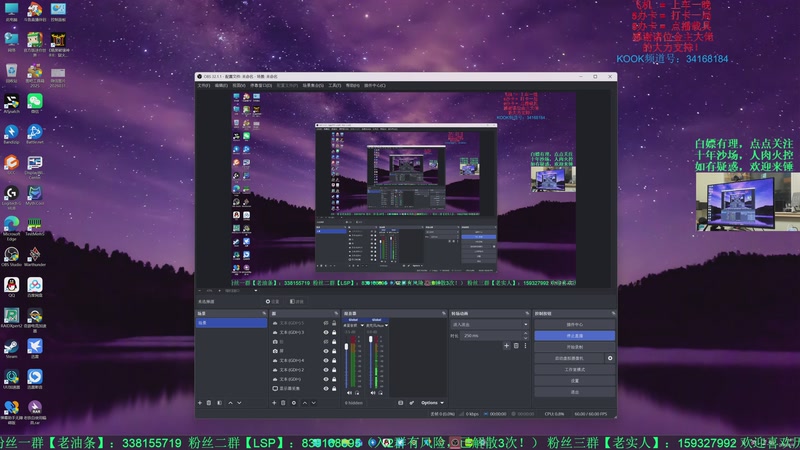The height and width of the screenshot is (450, 800).
Task: Open OBS Studio desktop icon
Action: point(11,257)
